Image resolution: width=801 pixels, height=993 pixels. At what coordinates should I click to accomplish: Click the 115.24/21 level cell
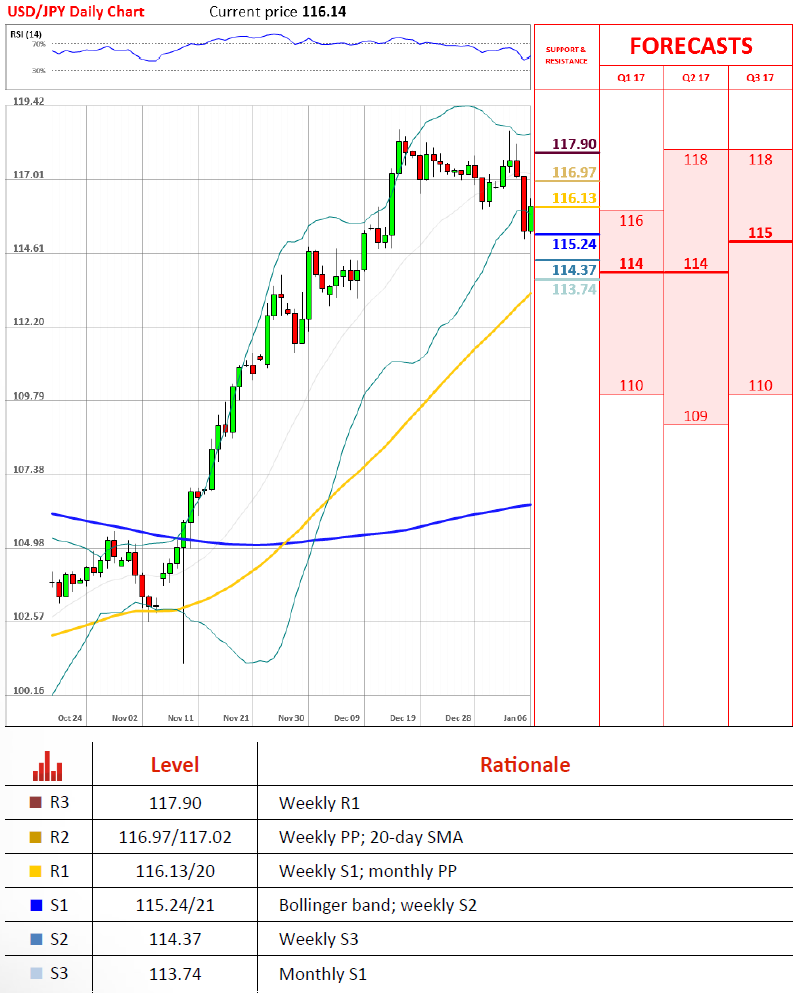tap(175, 905)
